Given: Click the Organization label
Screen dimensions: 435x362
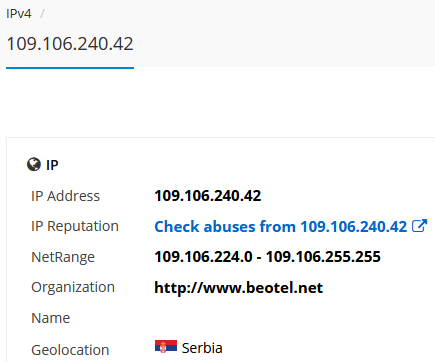Looking at the screenshot, I should click(x=73, y=288).
